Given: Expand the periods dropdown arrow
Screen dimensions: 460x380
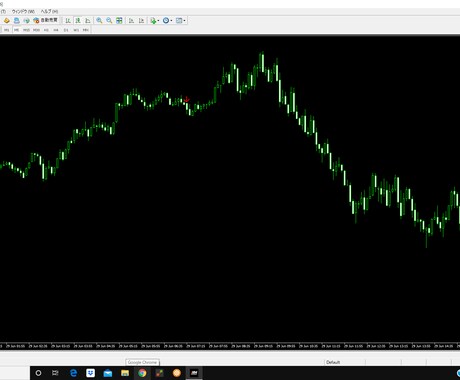Looking at the screenshot, I should coord(171,21).
